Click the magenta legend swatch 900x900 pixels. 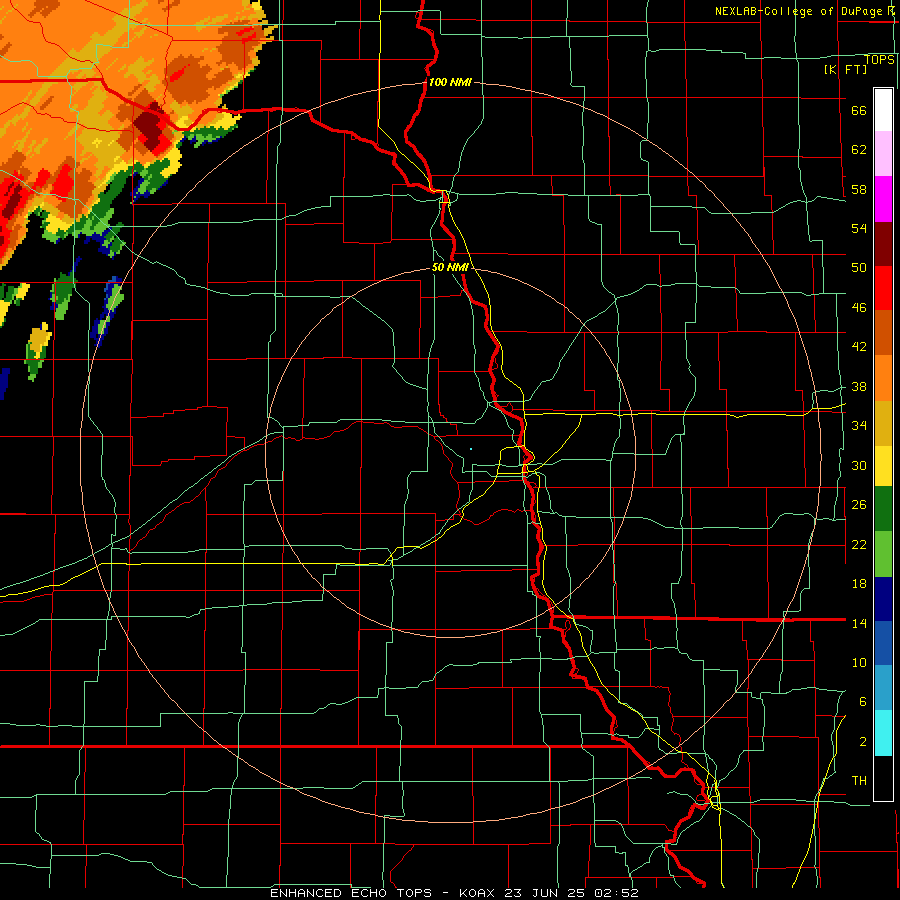[883, 199]
